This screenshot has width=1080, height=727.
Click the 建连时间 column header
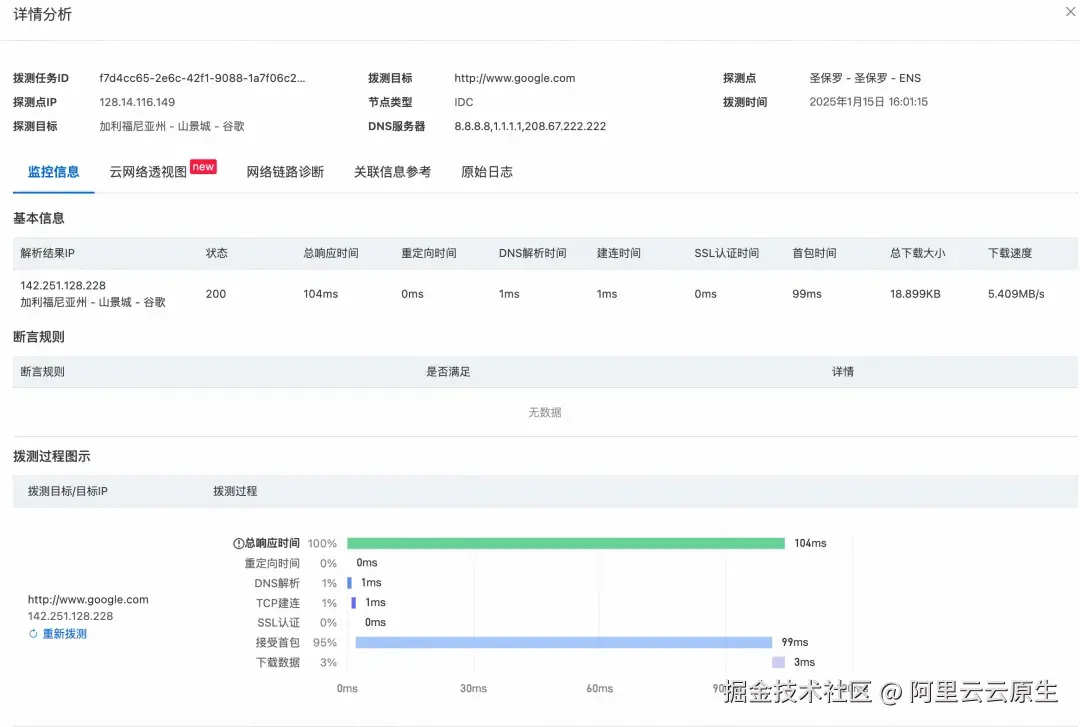coord(619,253)
